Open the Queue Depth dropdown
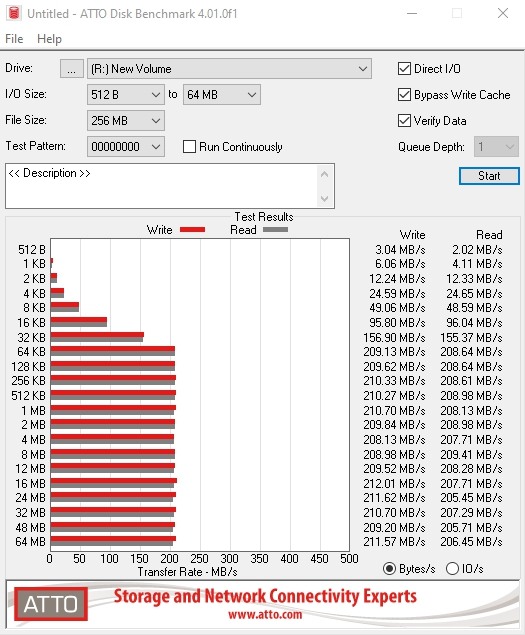The width and height of the screenshot is (525, 635). click(496, 147)
